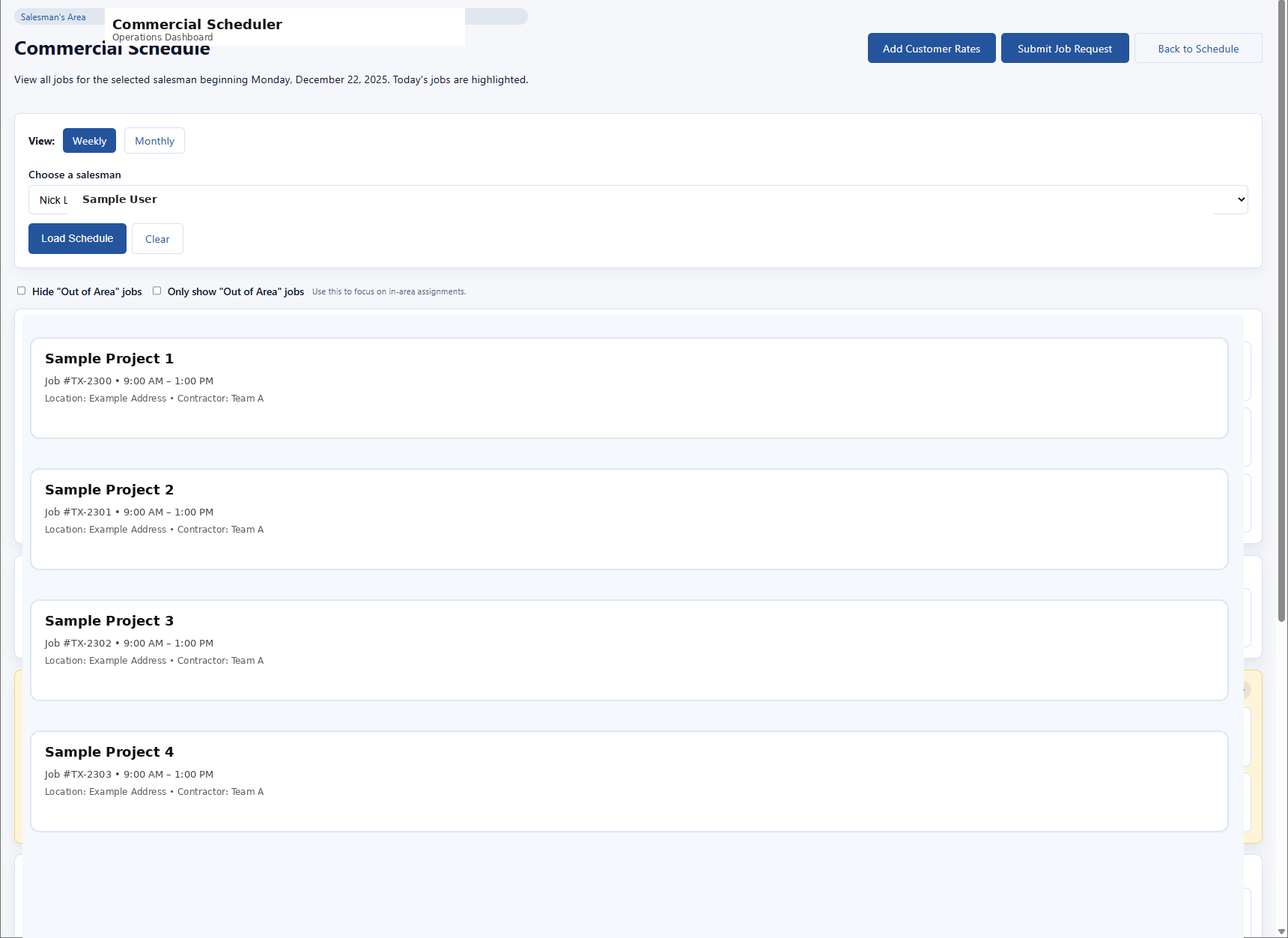Image resolution: width=1288 pixels, height=938 pixels.
Task: Click Submit Job Request
Action: point(1064,48)
